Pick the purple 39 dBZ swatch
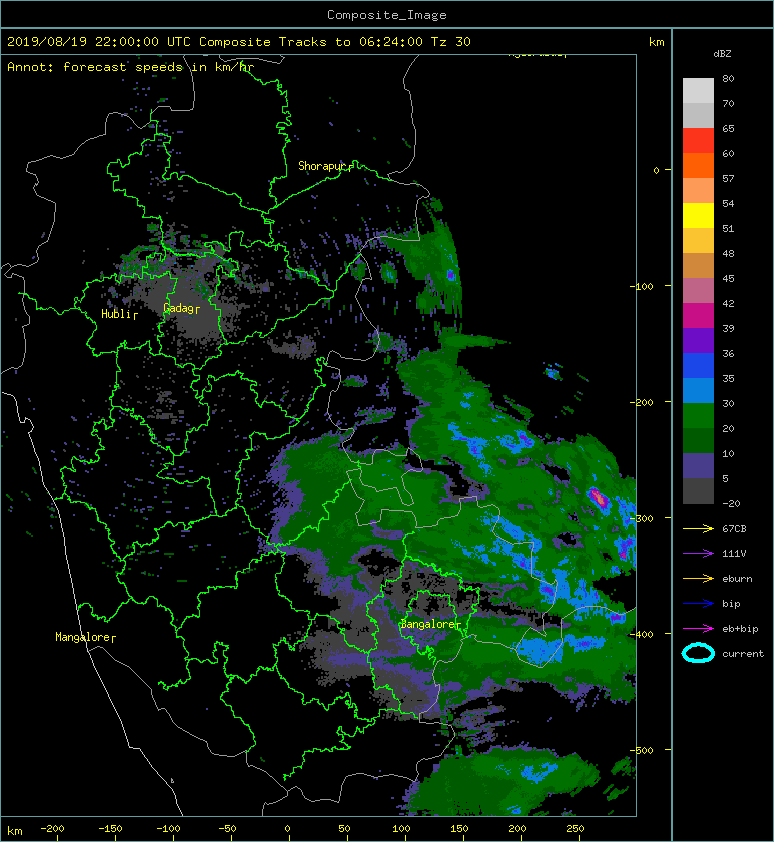This screenshot has height=842, width=774. [x=698, y=340]
